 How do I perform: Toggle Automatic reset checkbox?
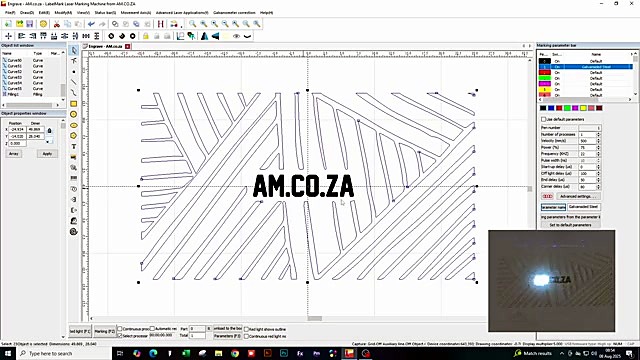(x=152, y=329)
